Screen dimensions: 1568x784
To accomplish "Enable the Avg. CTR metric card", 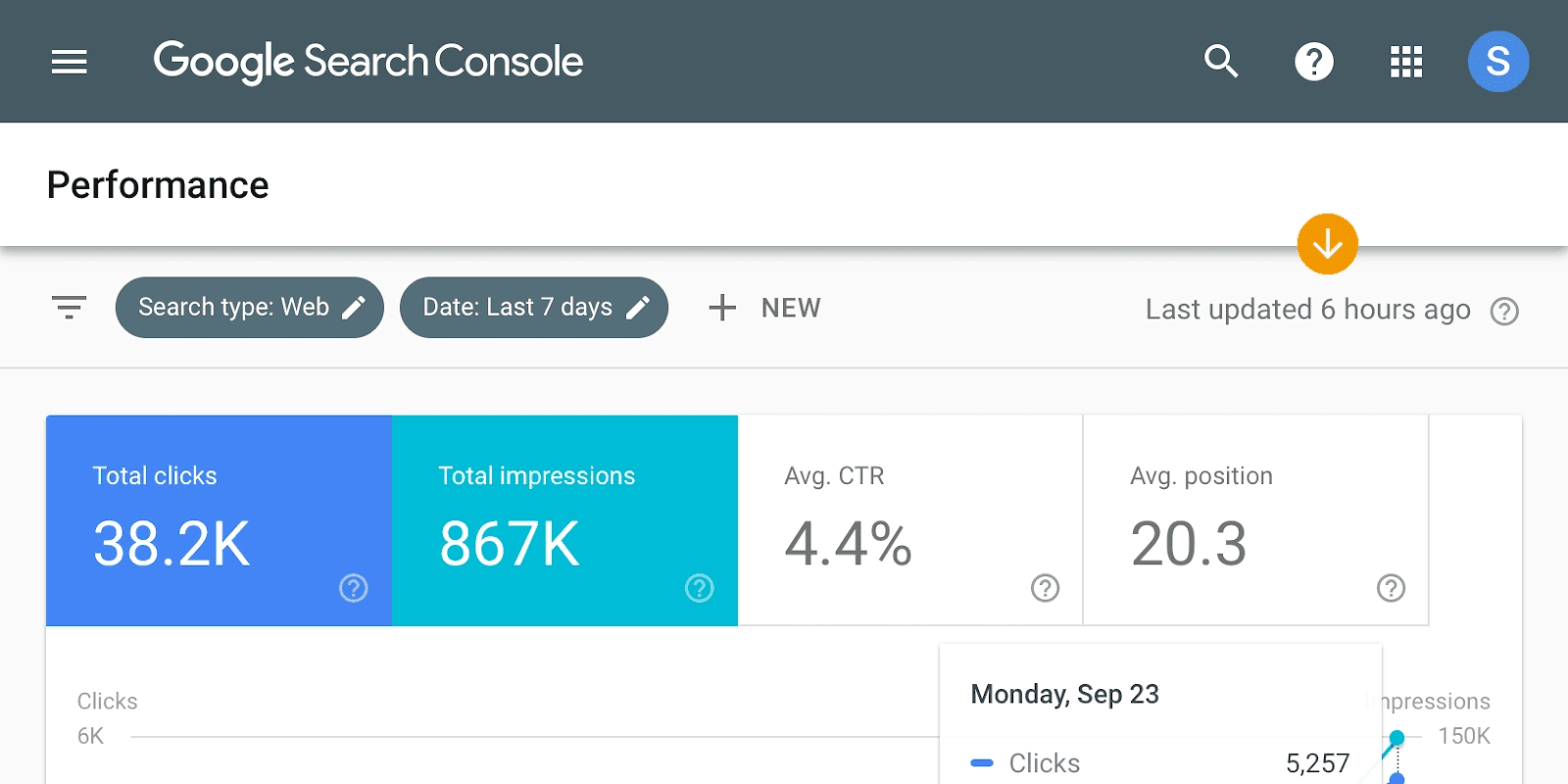I will coord(909,520).
